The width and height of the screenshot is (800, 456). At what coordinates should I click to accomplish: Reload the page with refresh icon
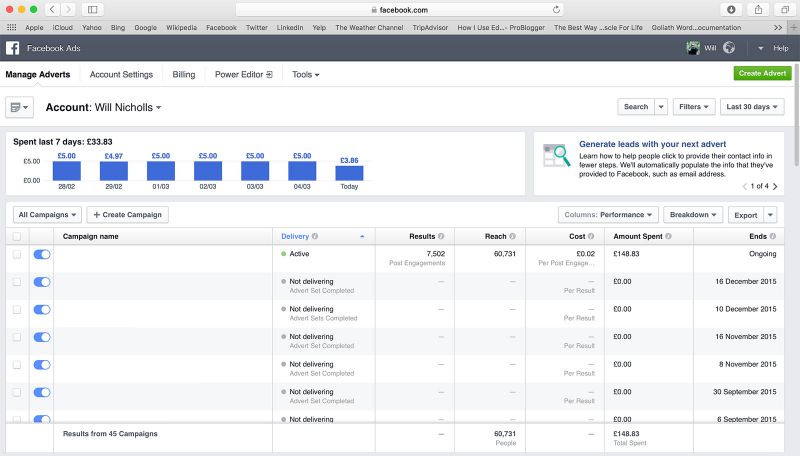(x=556, y=9)
